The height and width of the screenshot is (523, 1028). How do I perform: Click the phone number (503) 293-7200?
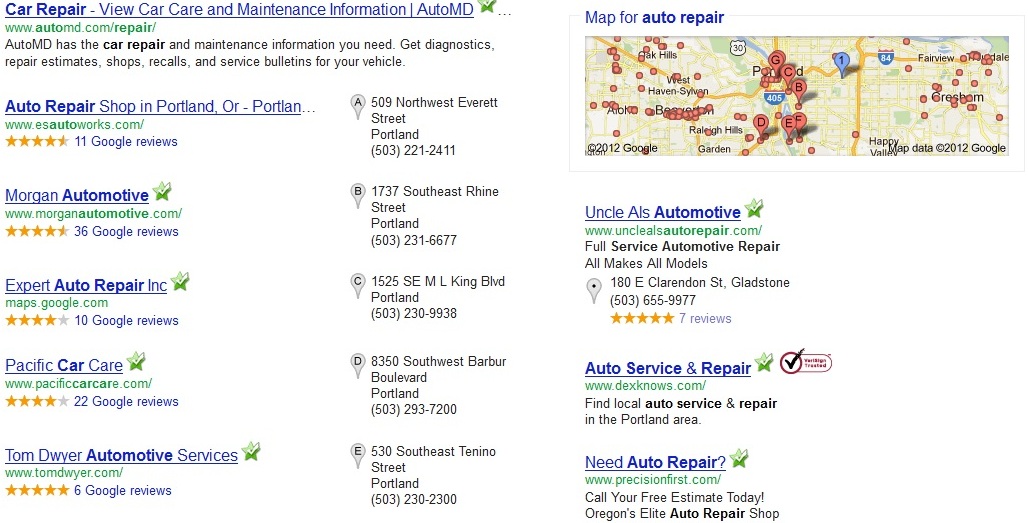[414, 409]
